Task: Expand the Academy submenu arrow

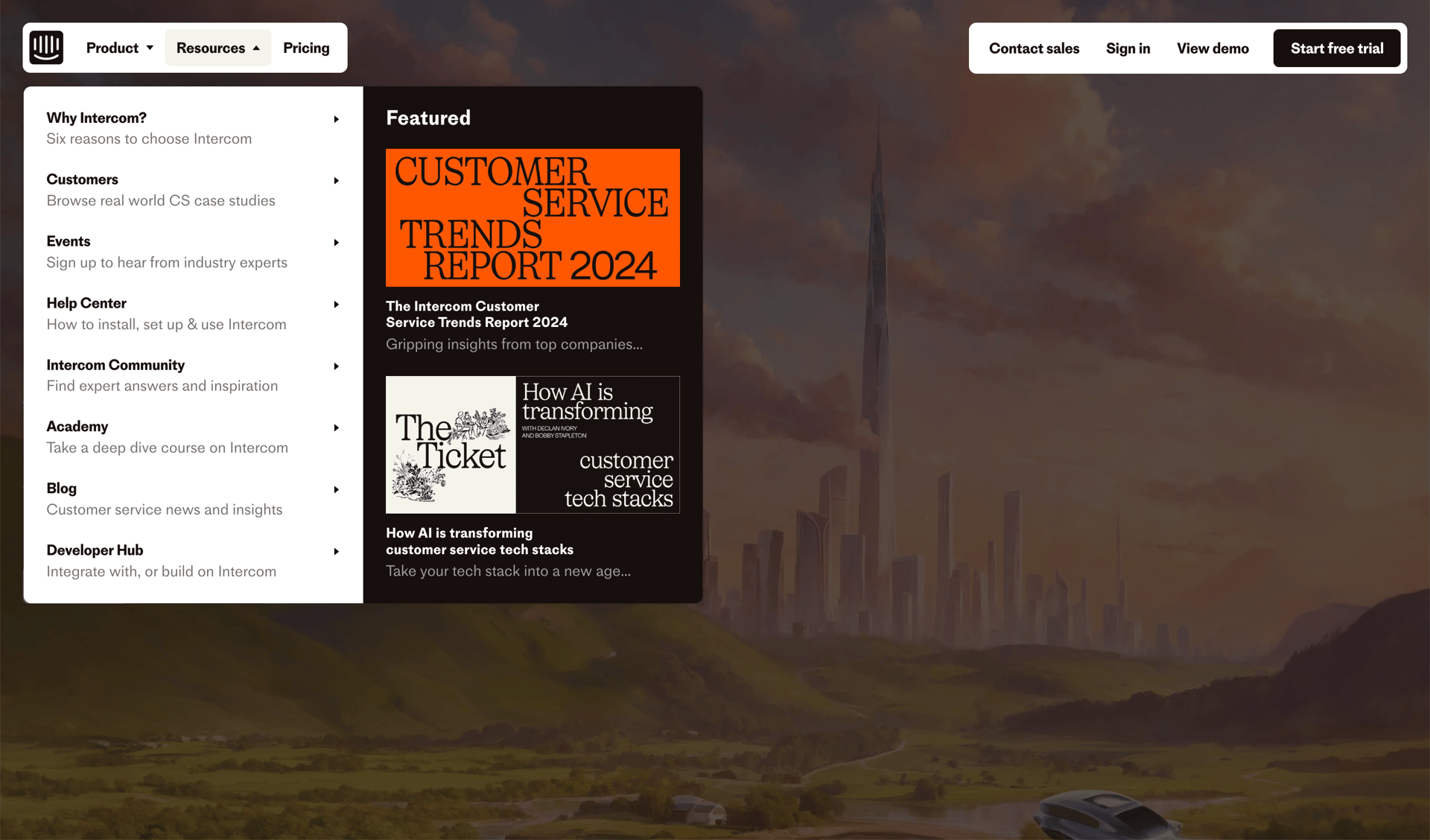Action: [x=336, y=427]
